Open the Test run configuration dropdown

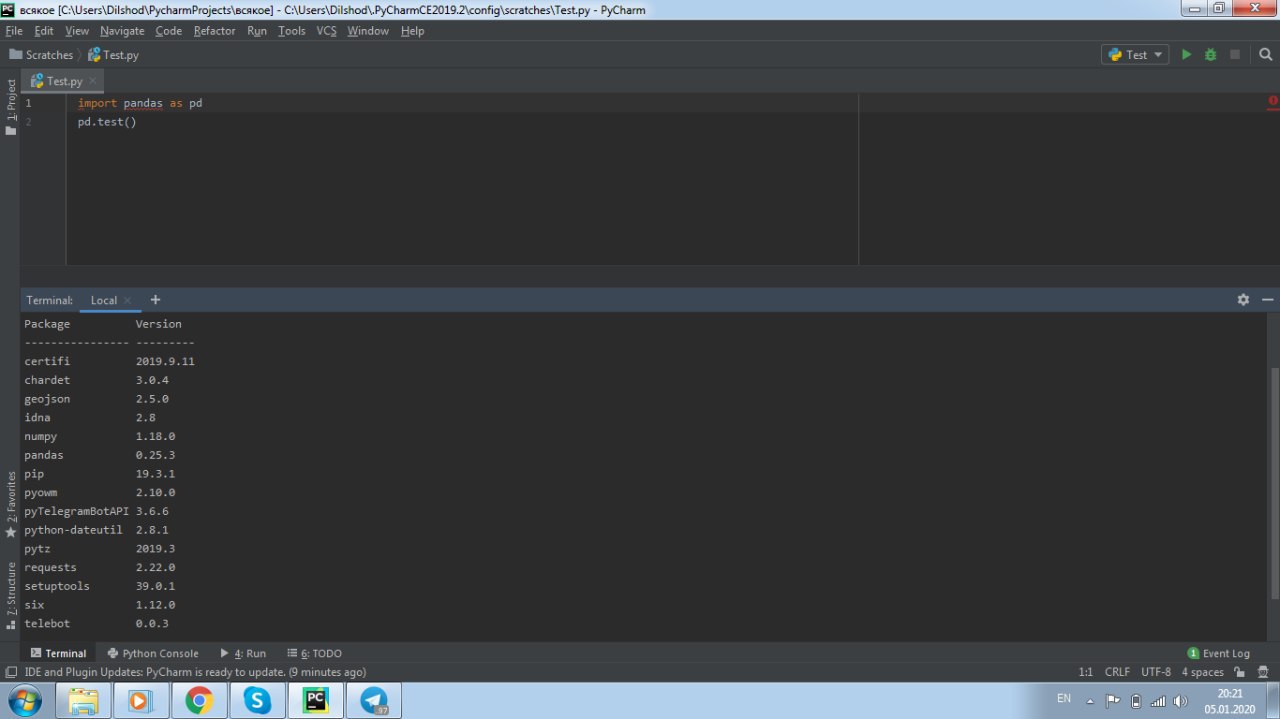(x=1135, y=55)
